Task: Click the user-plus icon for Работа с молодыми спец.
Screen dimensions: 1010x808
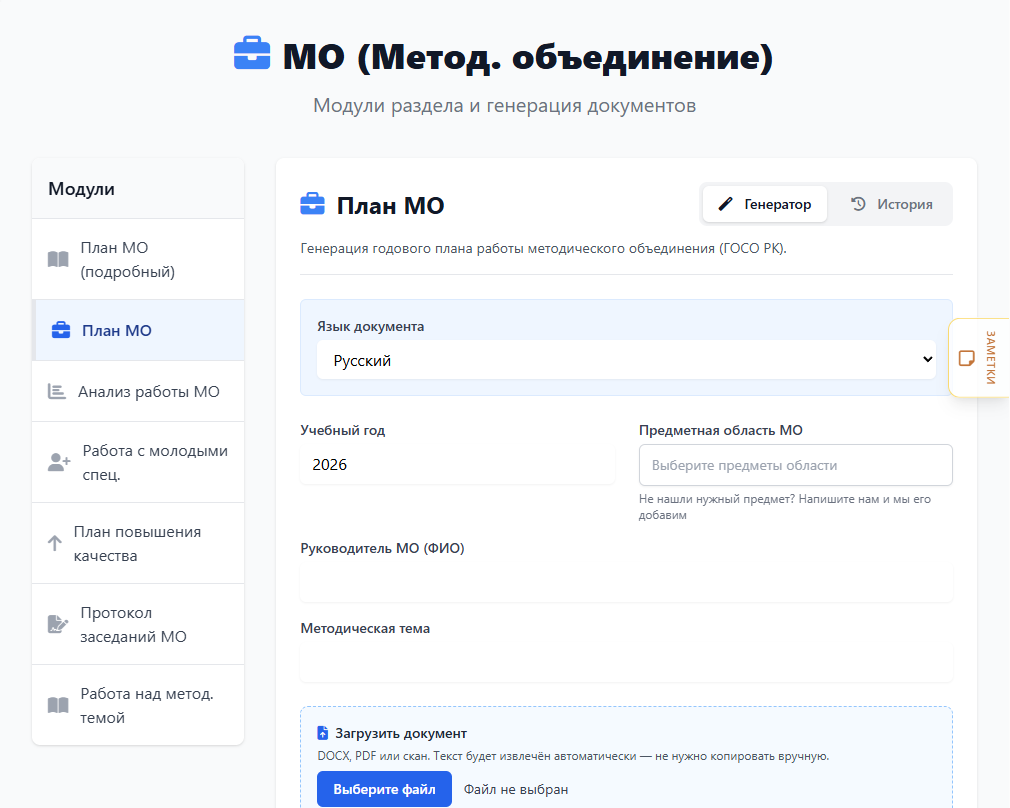Action: click(x=59, y=462)
